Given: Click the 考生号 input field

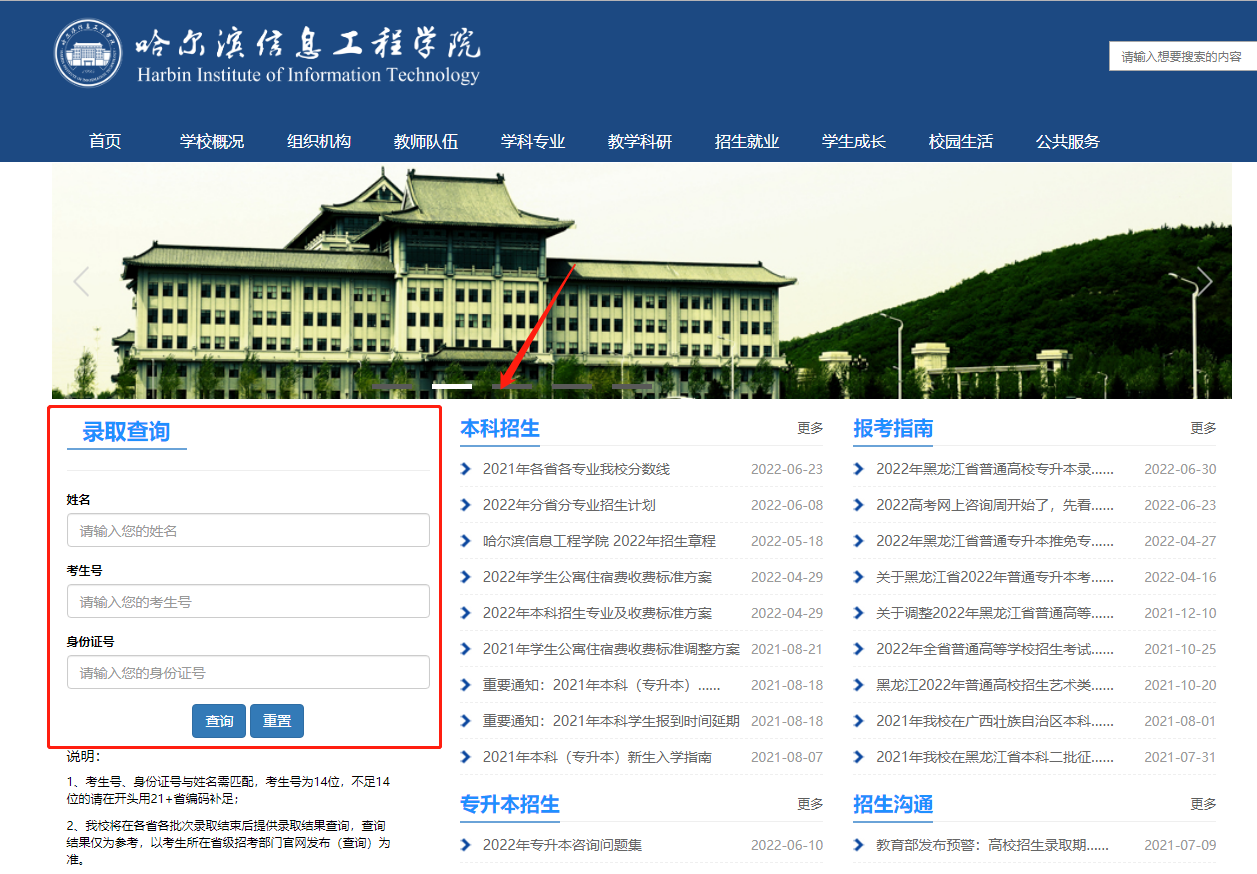Looking at the screenshot, I should pyautogui.click(x=248, y=601).
